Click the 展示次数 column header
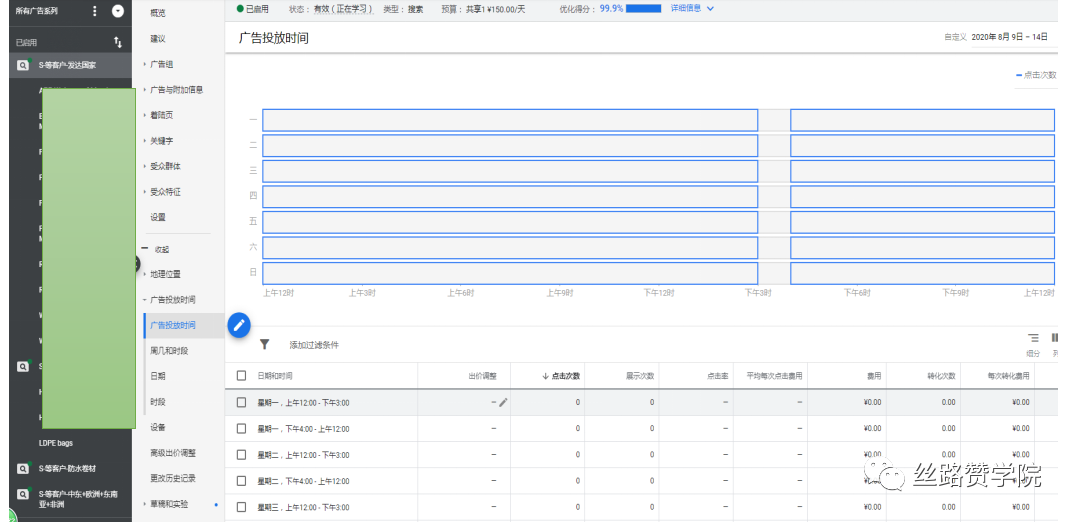This screenshot has height=522, width=1076. click(x=640, y=376)
